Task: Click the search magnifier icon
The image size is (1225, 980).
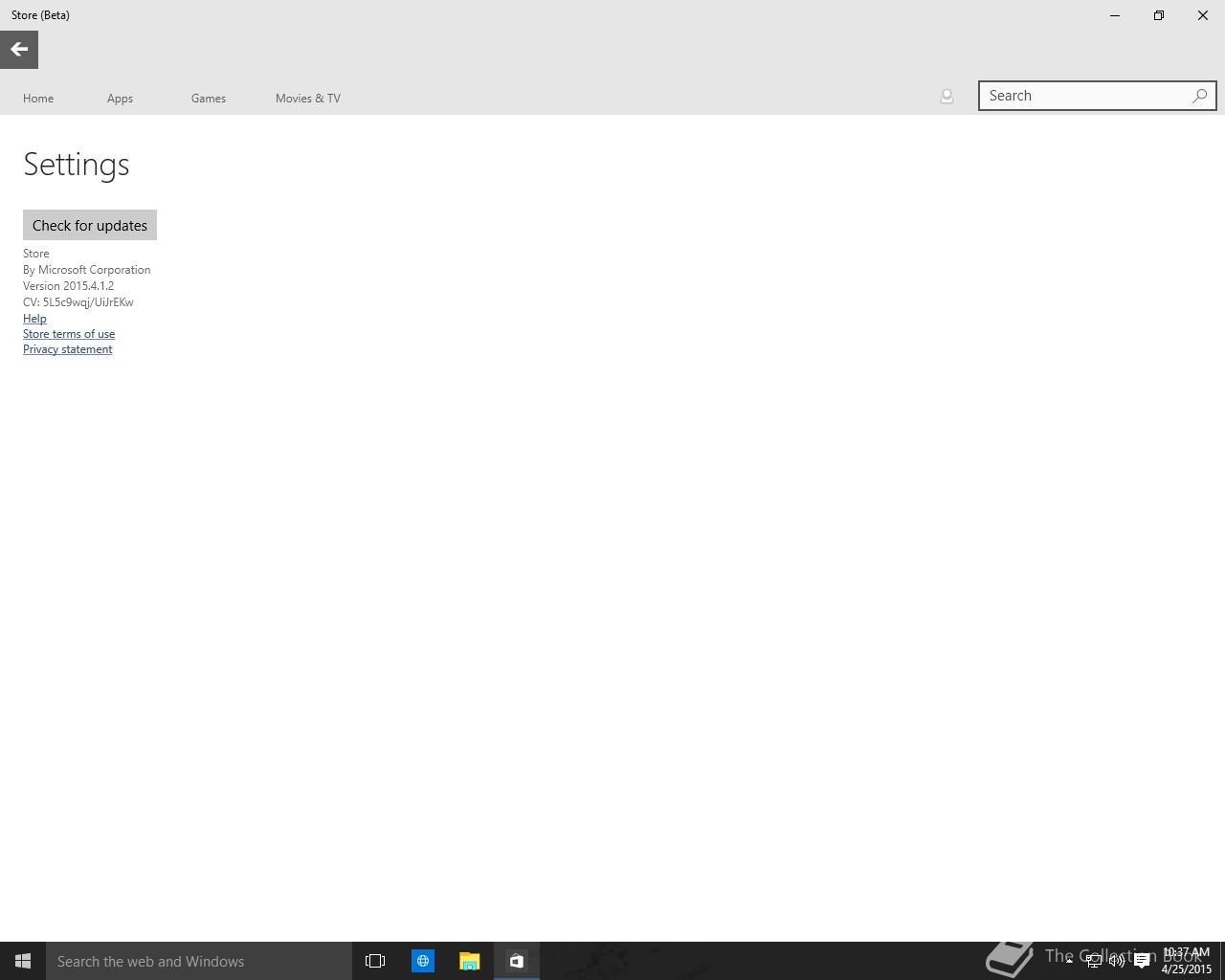Action: [x=1199, y=96]
